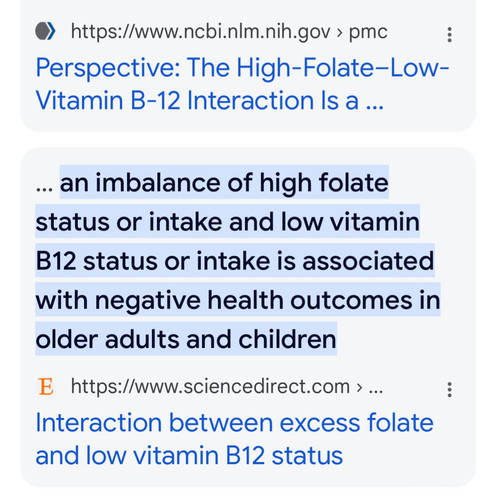Click the breadcrumb chevron after sciencedirect.com
The image size is (496, 500).
click(x=359, y=388)
